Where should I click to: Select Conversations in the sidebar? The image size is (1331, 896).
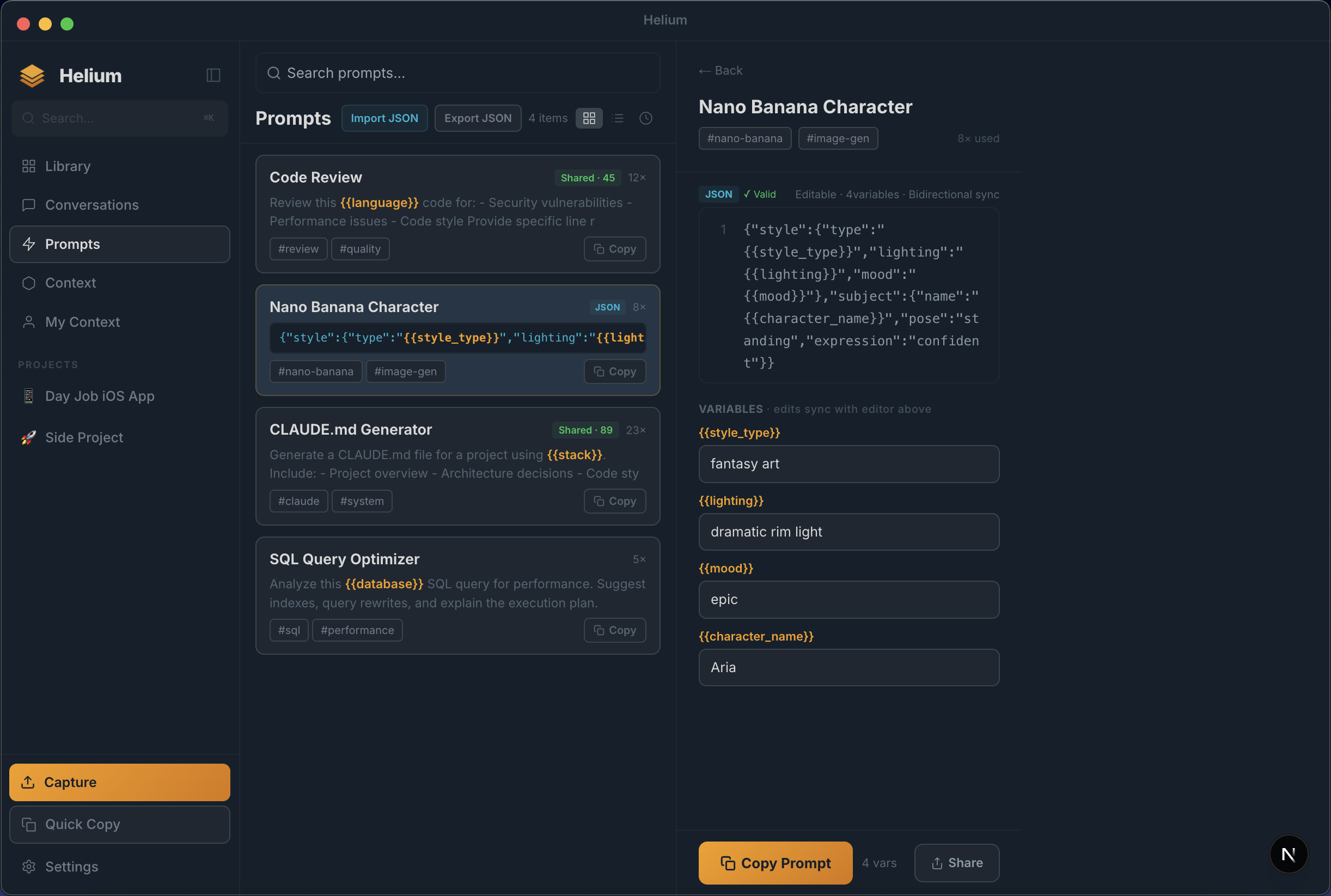[x=91, y=205]
